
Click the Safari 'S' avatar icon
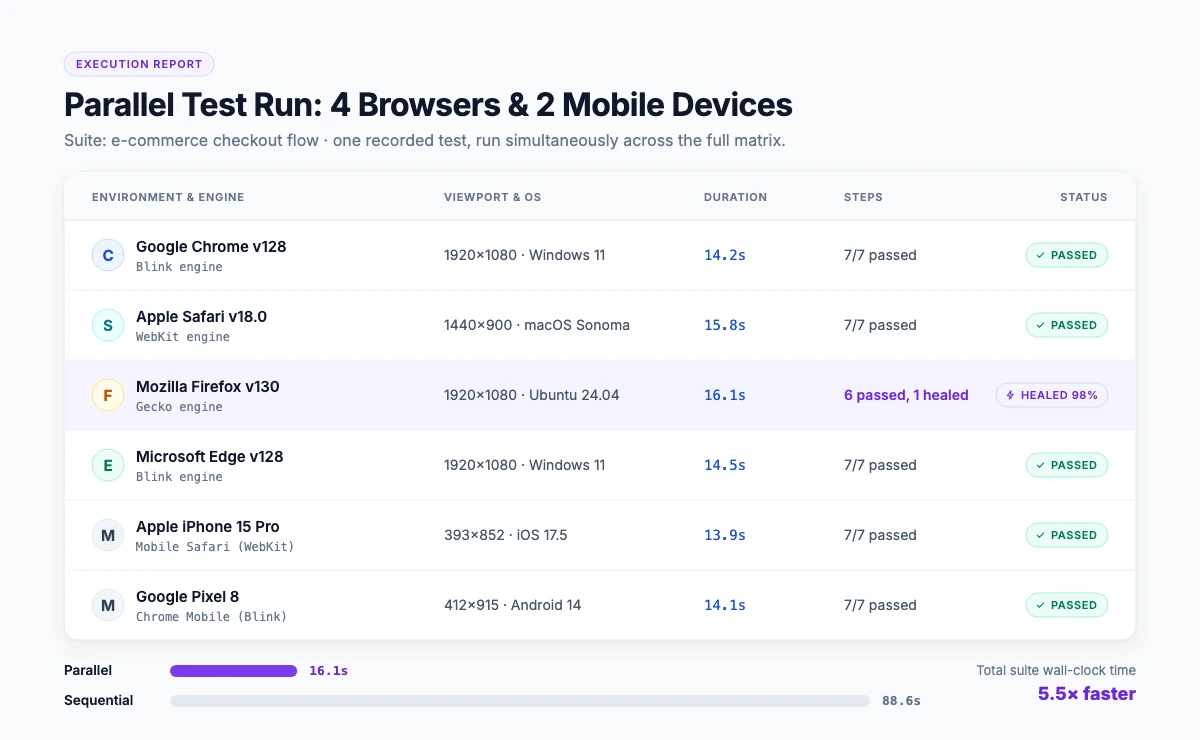108,325
